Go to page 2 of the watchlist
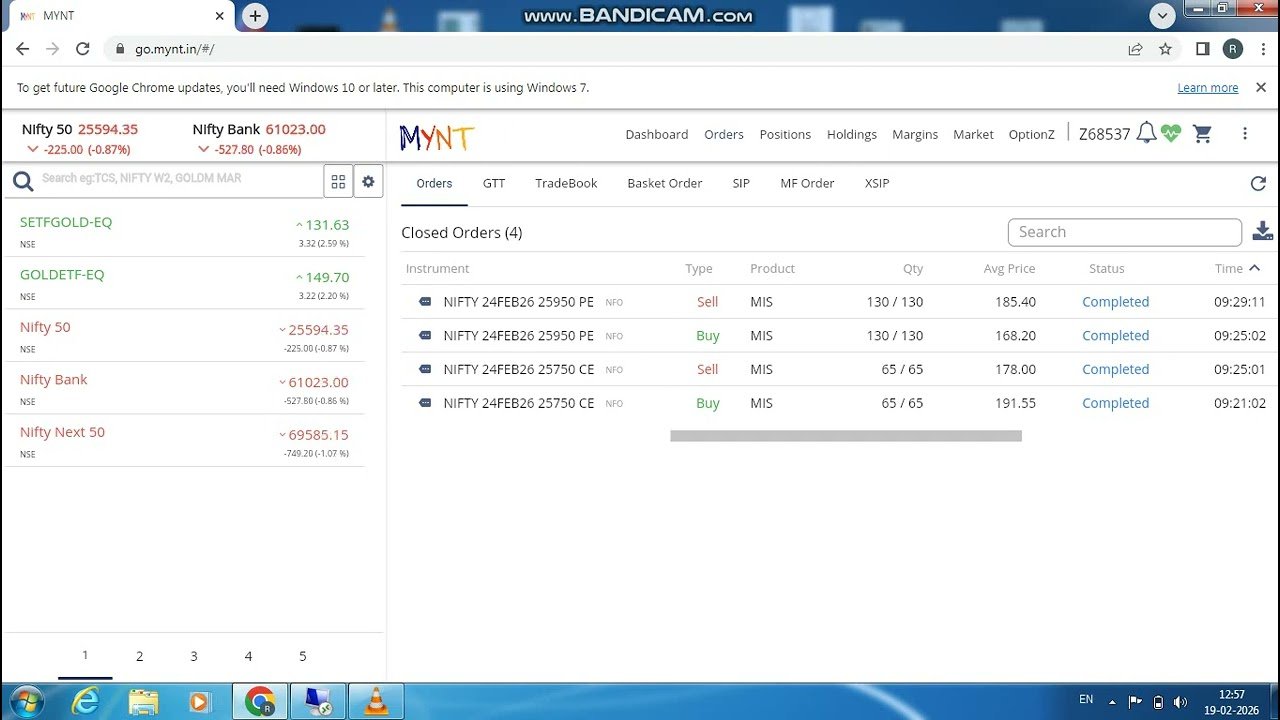Screen dimensions: 1280x720 (x=139, y=656)
